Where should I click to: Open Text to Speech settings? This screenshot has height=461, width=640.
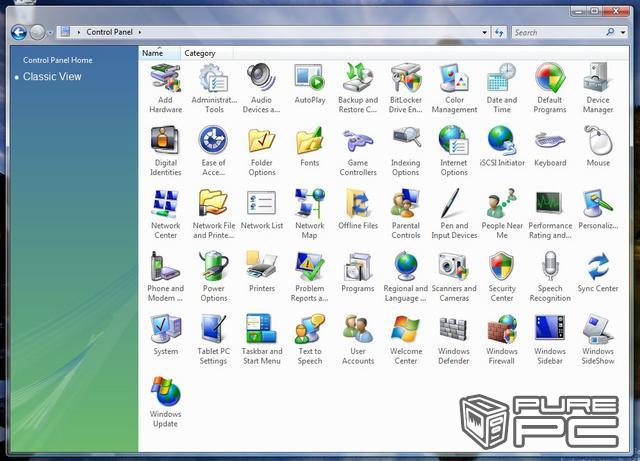click(x=309, y=340)
